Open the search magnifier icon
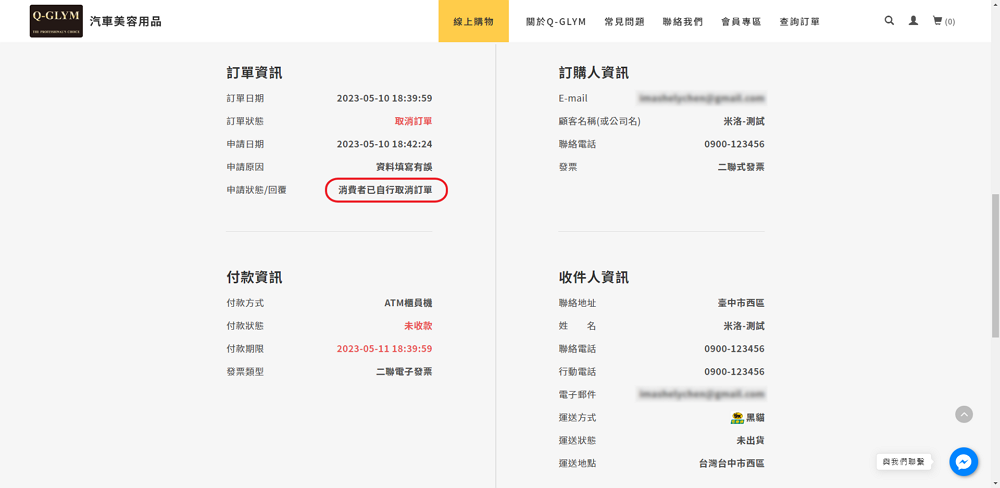This screenshot has width=1000, height=488. pyautogui.click(x=889, y=21)
